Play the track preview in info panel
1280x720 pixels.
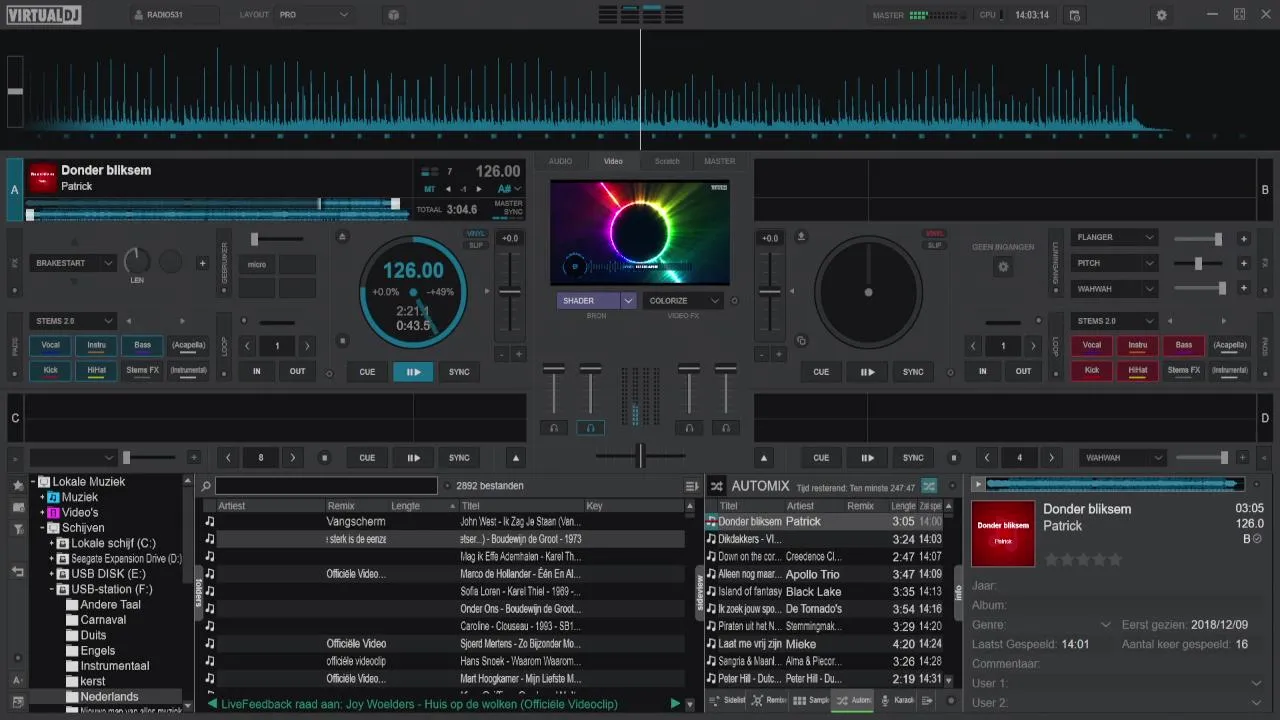[978, 484]
